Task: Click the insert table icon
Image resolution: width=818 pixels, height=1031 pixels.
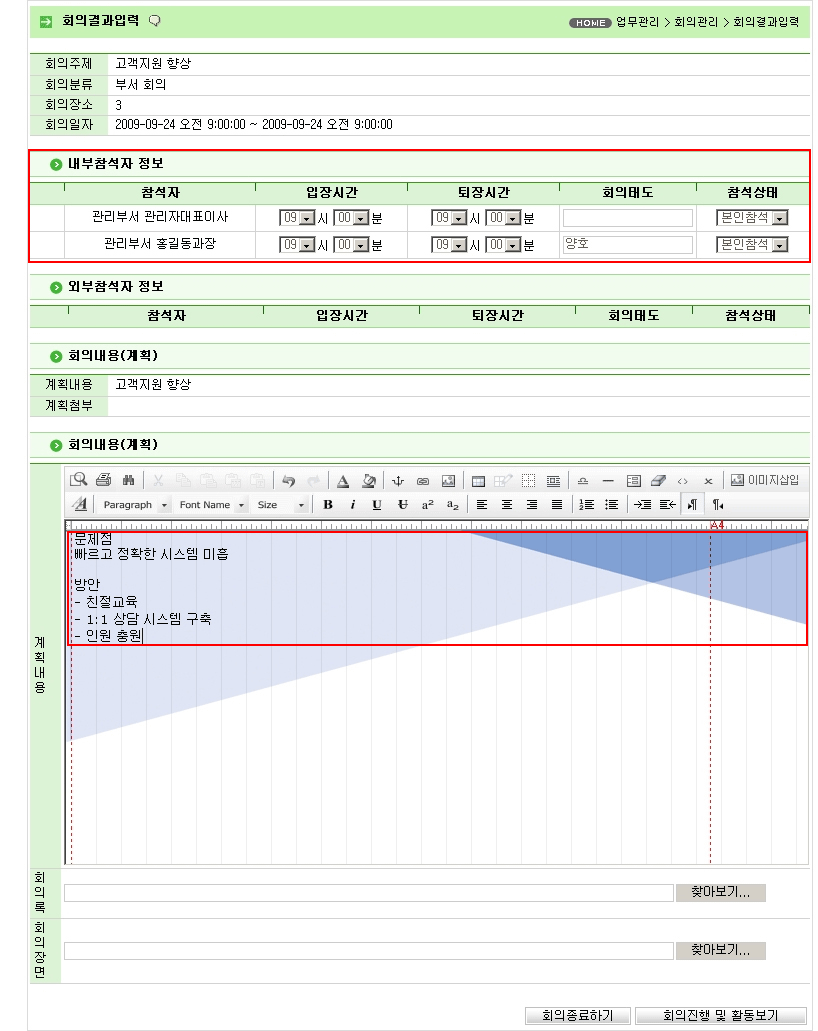Action: coord(478,480)
